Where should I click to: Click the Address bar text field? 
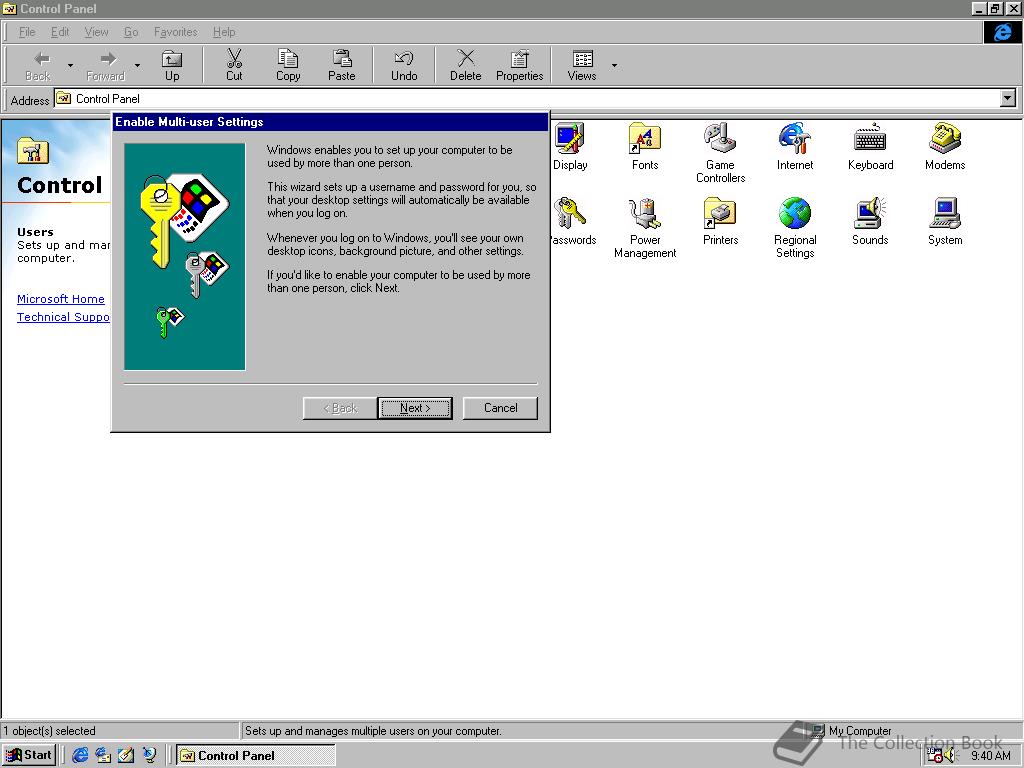528,99
